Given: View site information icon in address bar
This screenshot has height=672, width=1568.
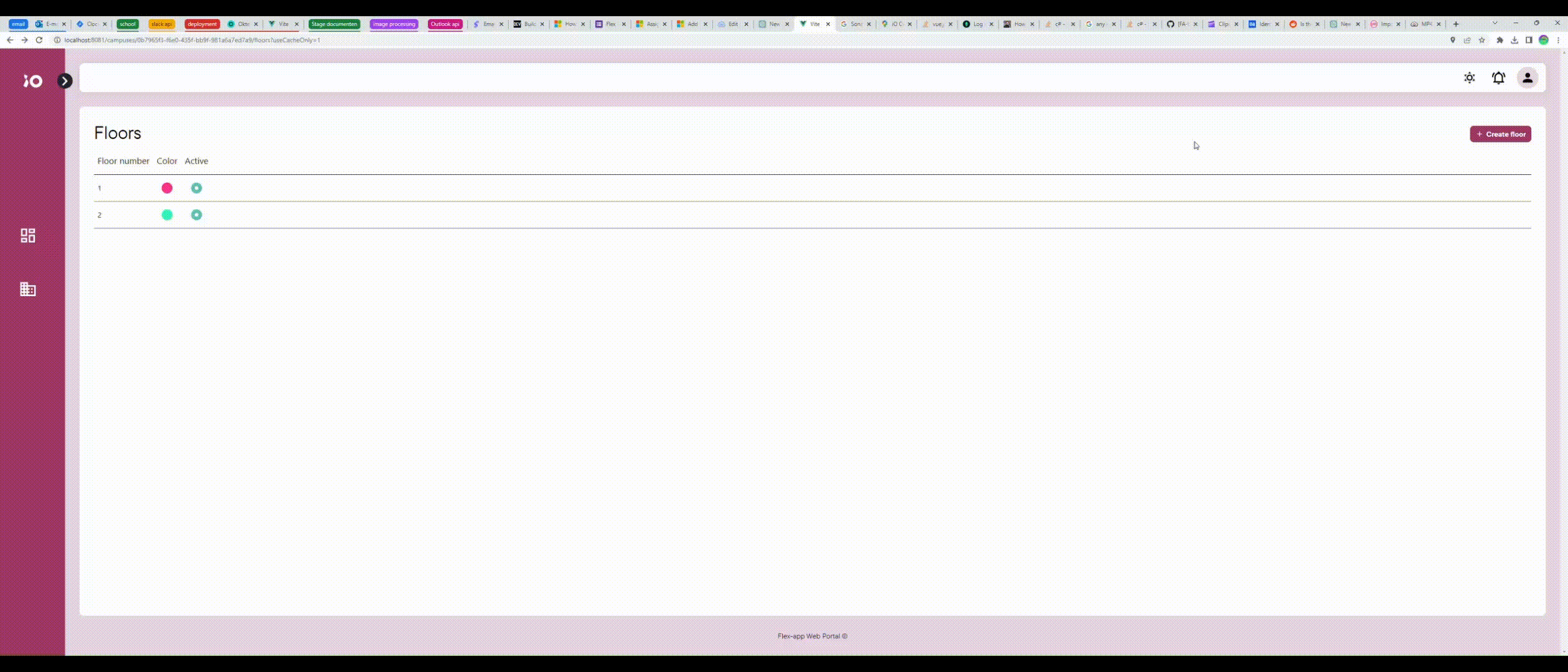Looking at the screenshot, I should tap(57, 40).
